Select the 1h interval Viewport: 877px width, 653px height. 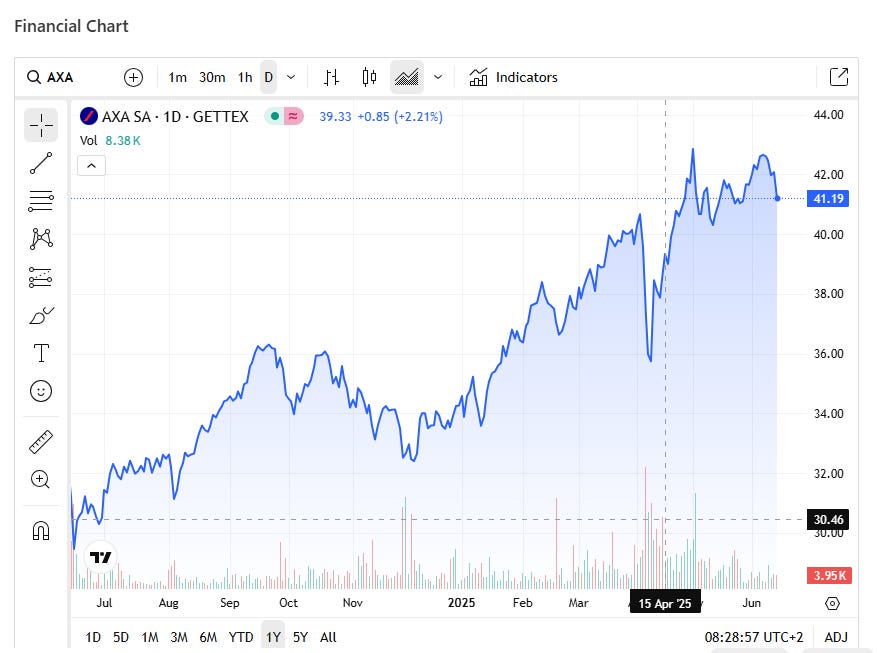point(245,77)
